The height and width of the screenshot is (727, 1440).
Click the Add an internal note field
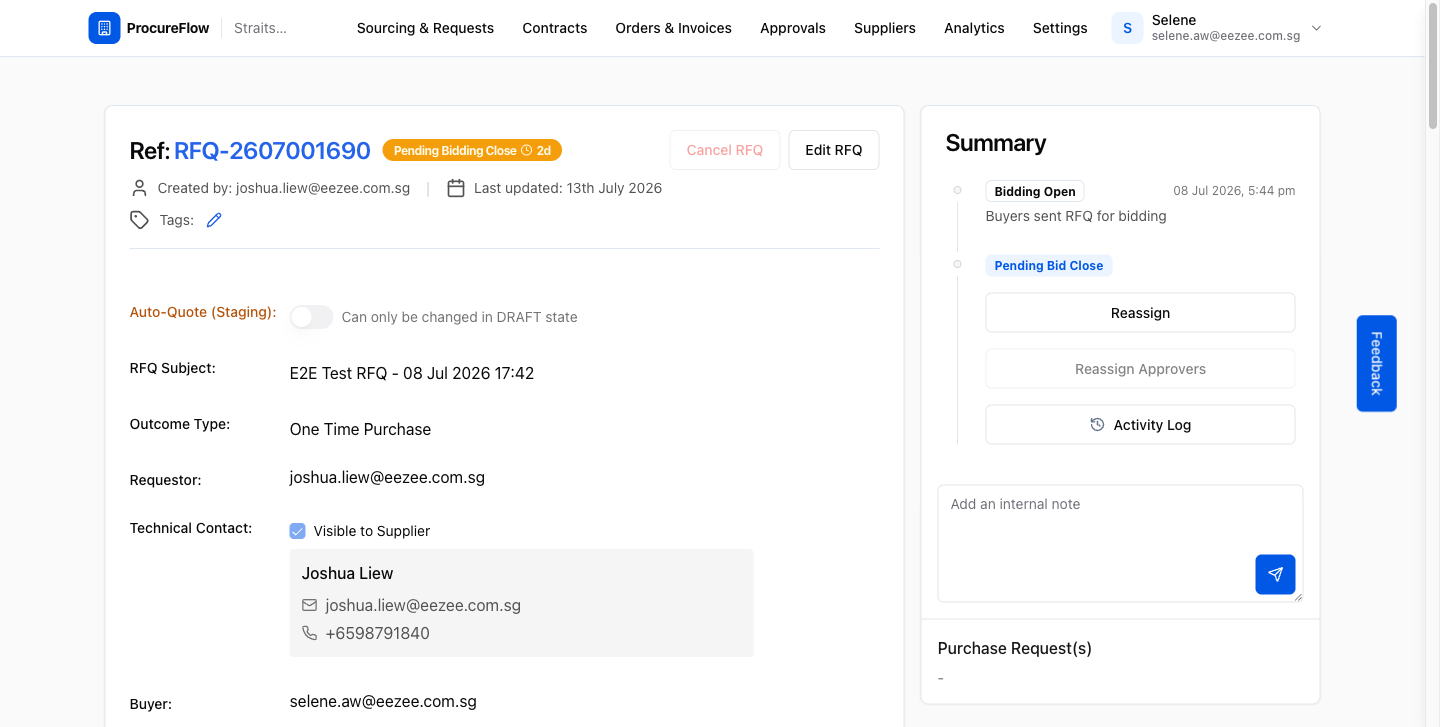1120,543
